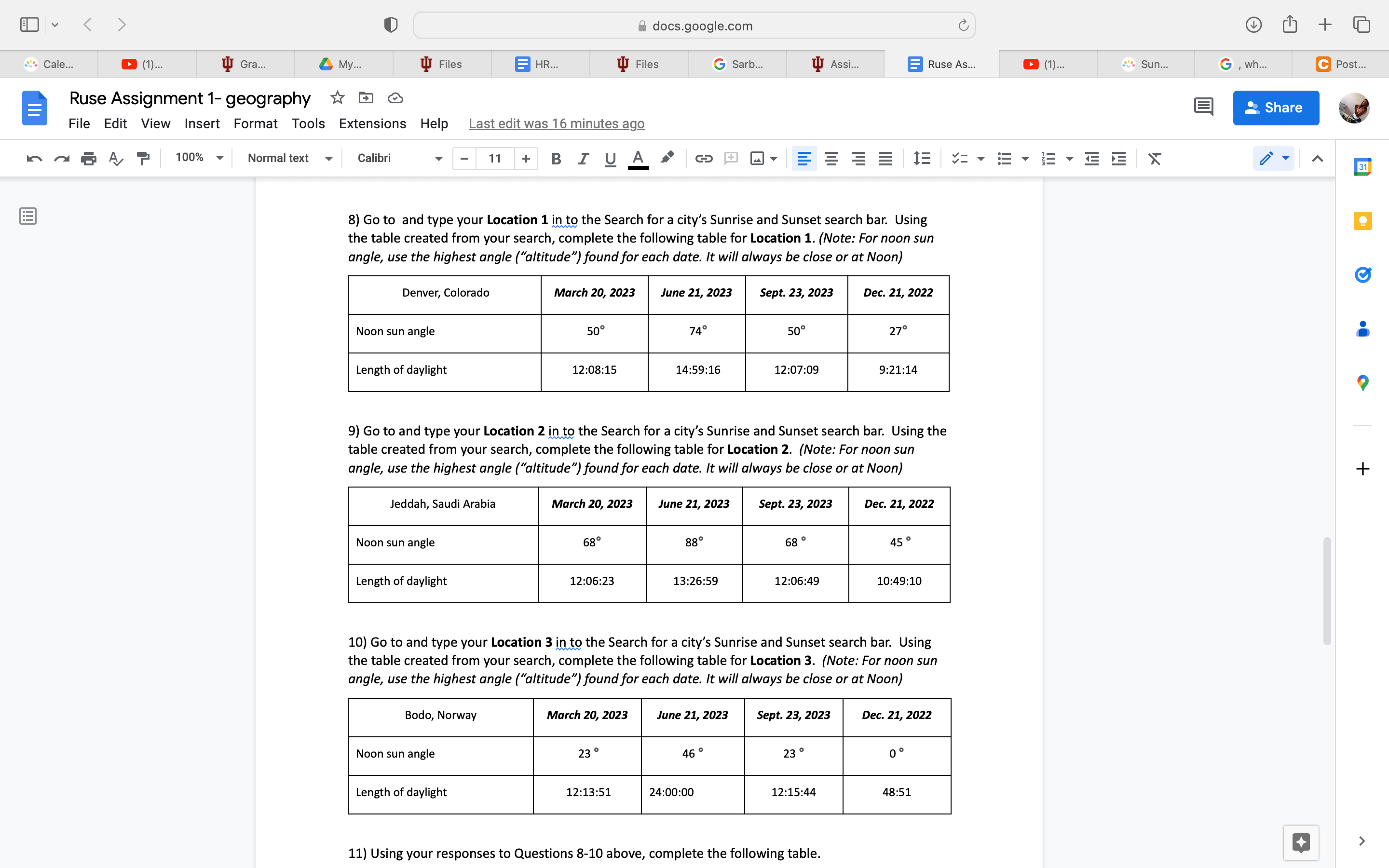
Task: Toggle bold formatting
Action: [555, 159]
